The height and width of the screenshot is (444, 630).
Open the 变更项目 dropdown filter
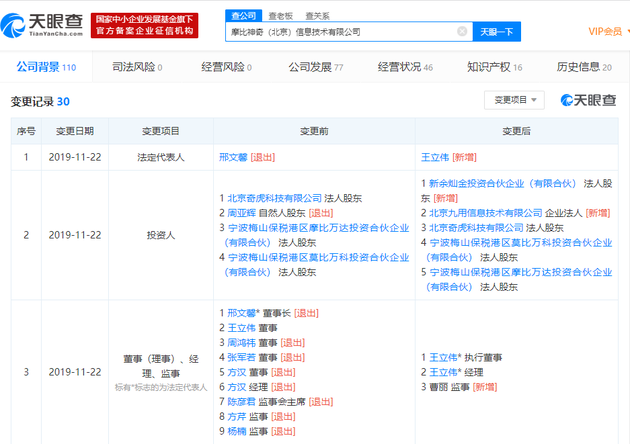pyautogui.click(x=514, y=100)
